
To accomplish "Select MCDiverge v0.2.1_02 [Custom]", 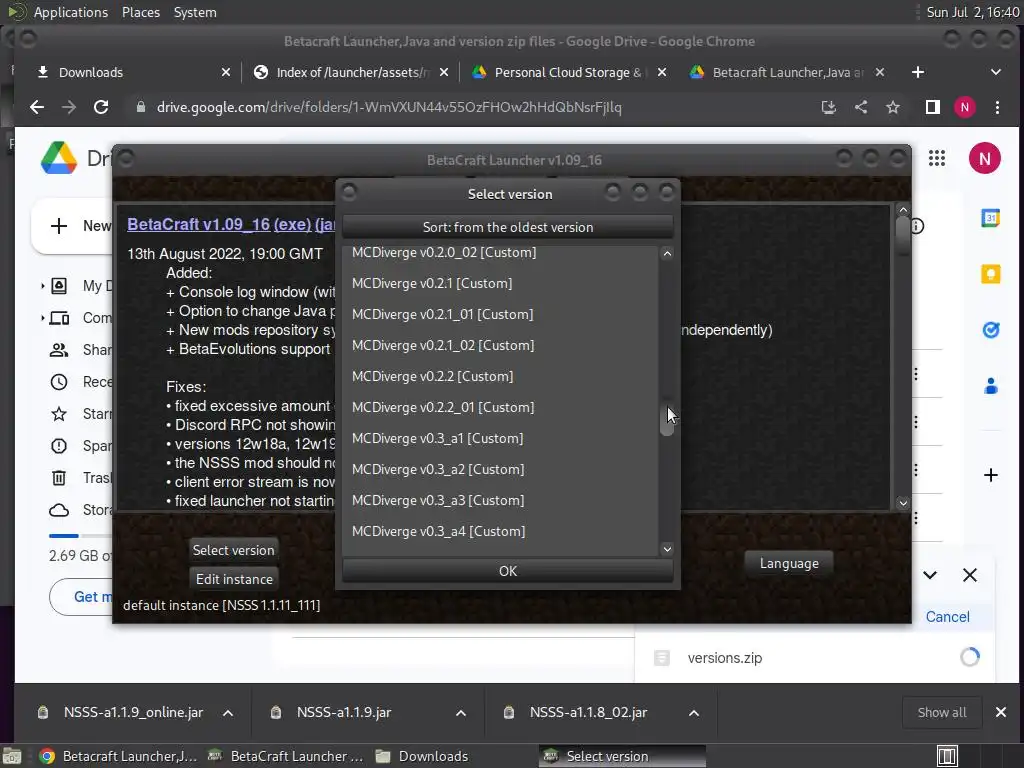I will (x=501, y=345).
